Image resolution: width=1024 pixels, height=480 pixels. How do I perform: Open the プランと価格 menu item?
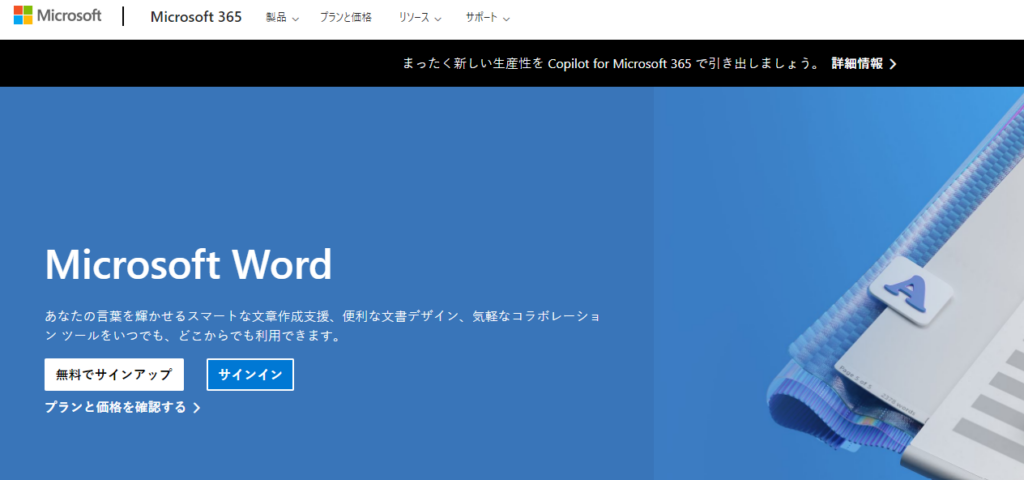(x=345, y=18)
